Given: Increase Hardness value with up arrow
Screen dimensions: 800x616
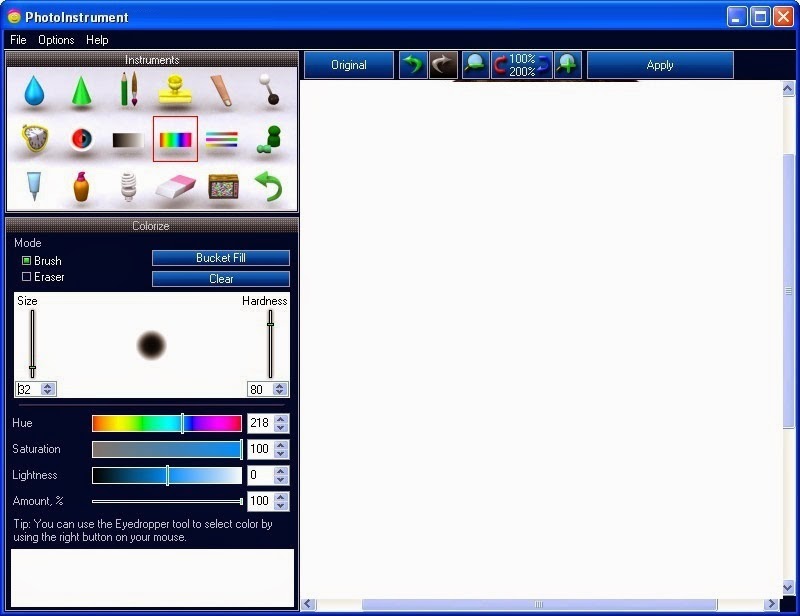Looking at the screenshot, I should pyautogui.click(x=279, y=386).
